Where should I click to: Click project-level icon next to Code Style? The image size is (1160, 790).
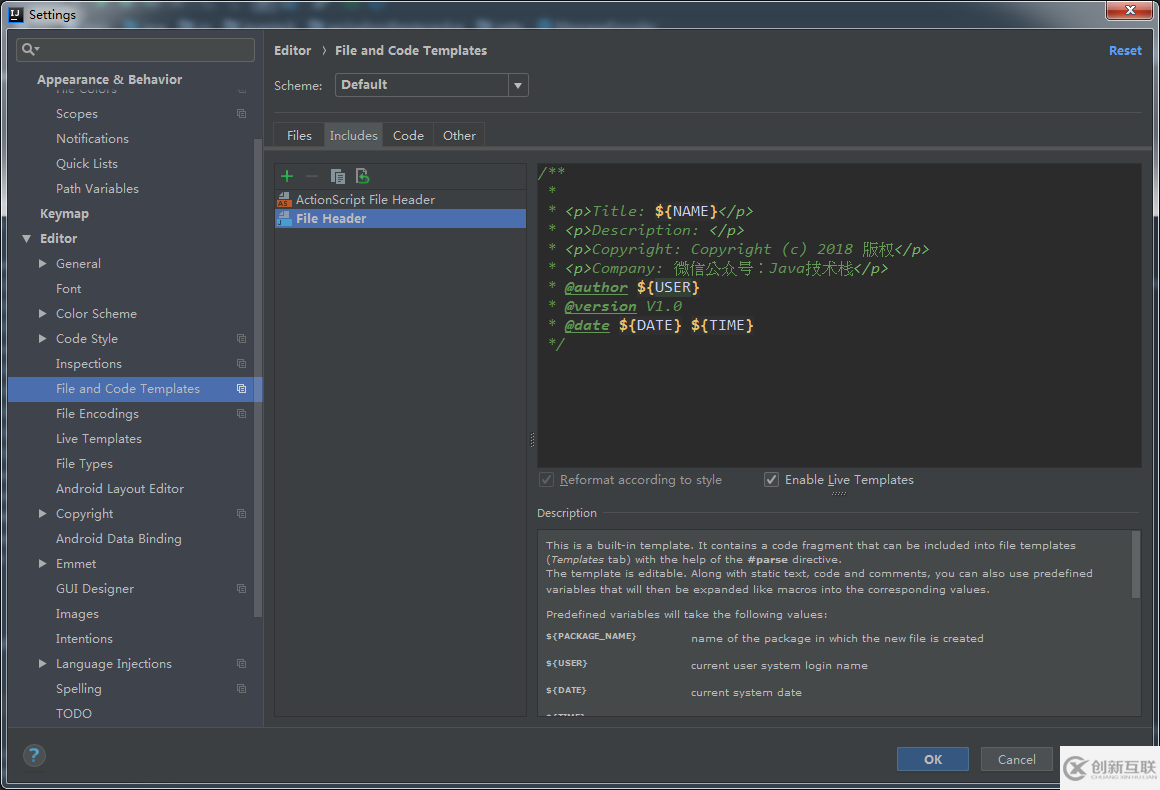(x=241, y=339)
